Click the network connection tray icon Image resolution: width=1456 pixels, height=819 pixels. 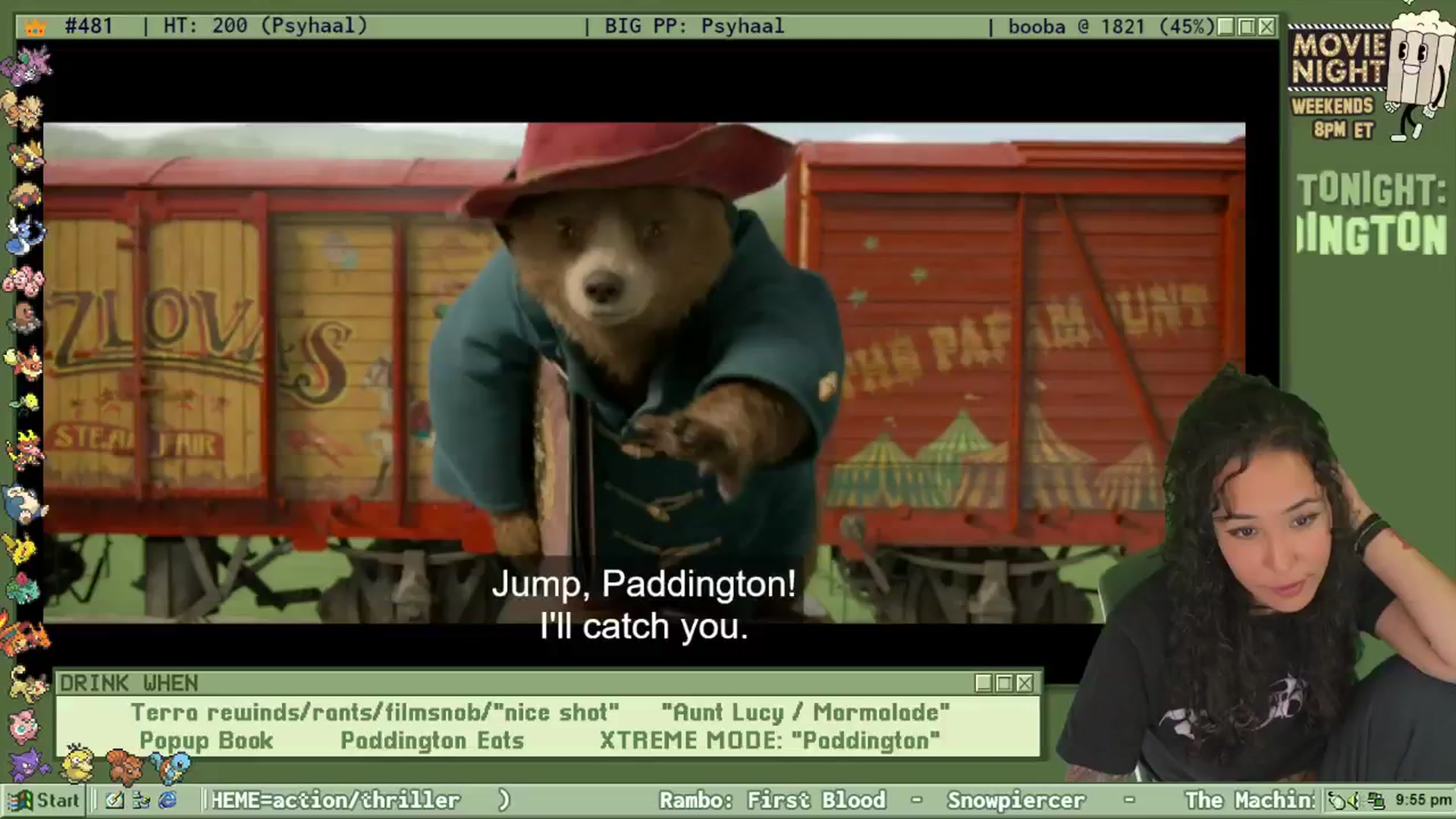1376,800
